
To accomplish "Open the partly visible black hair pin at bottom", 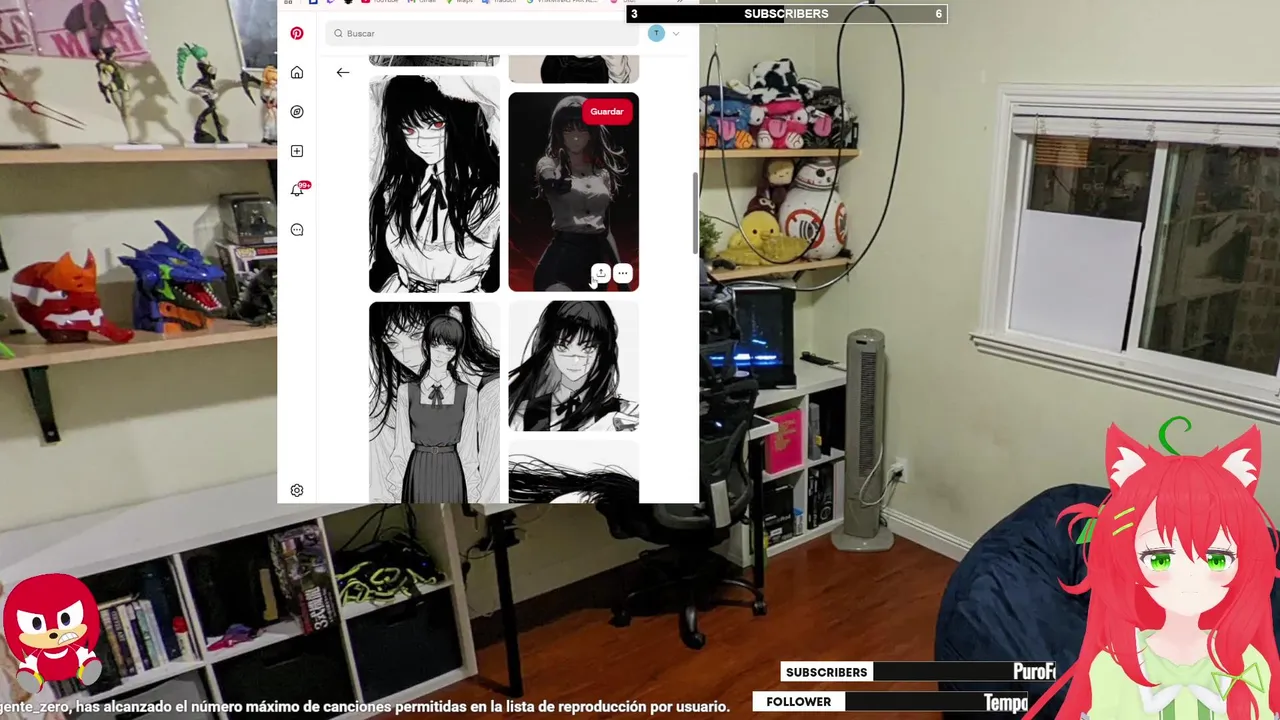I will (x=573, y=472).
